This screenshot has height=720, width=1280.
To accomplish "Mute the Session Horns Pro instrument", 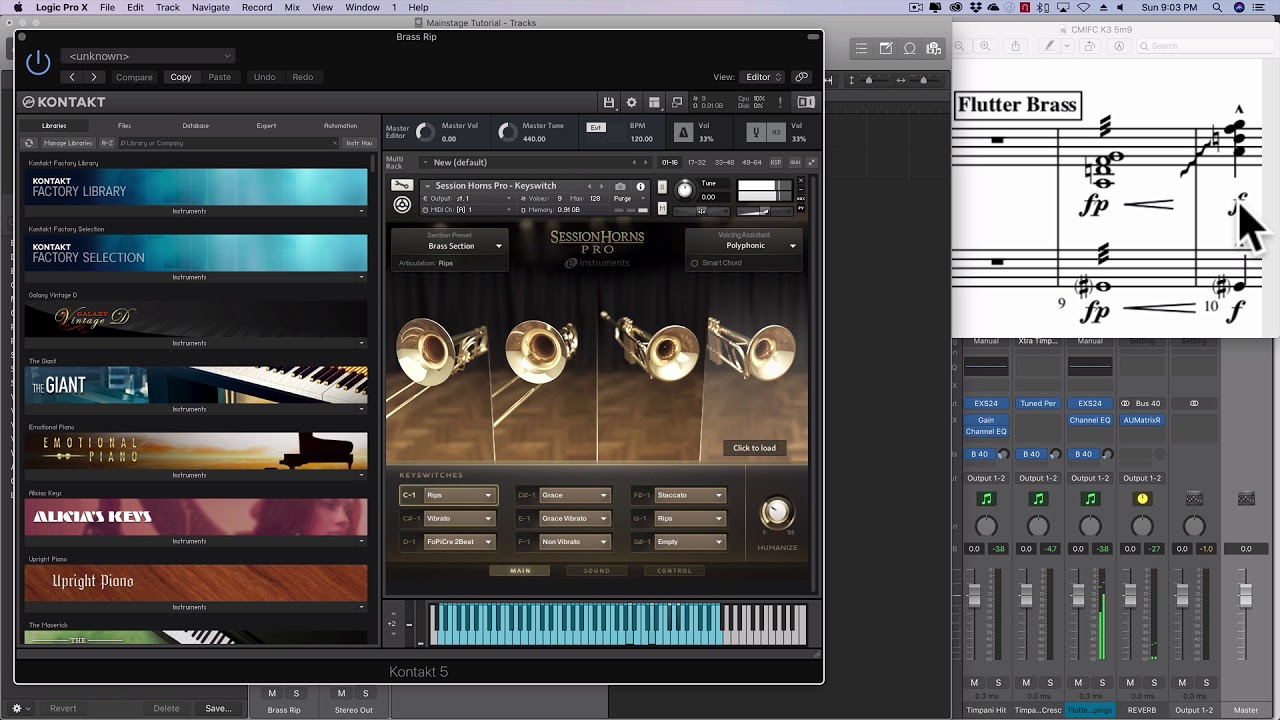I will point(662,208).
